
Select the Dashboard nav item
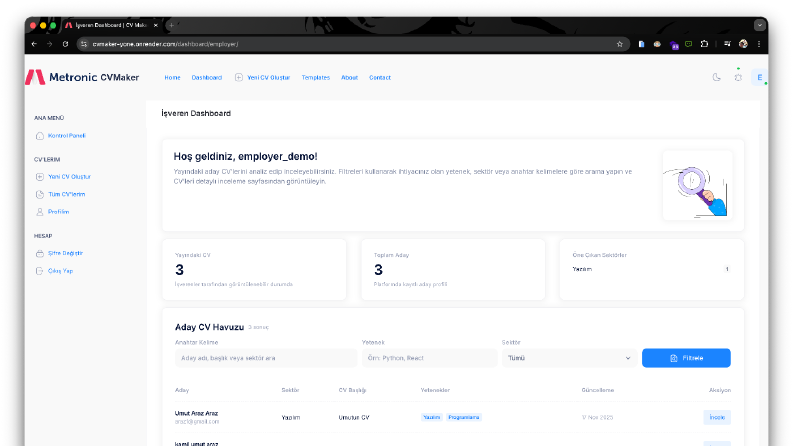point(206,77)
